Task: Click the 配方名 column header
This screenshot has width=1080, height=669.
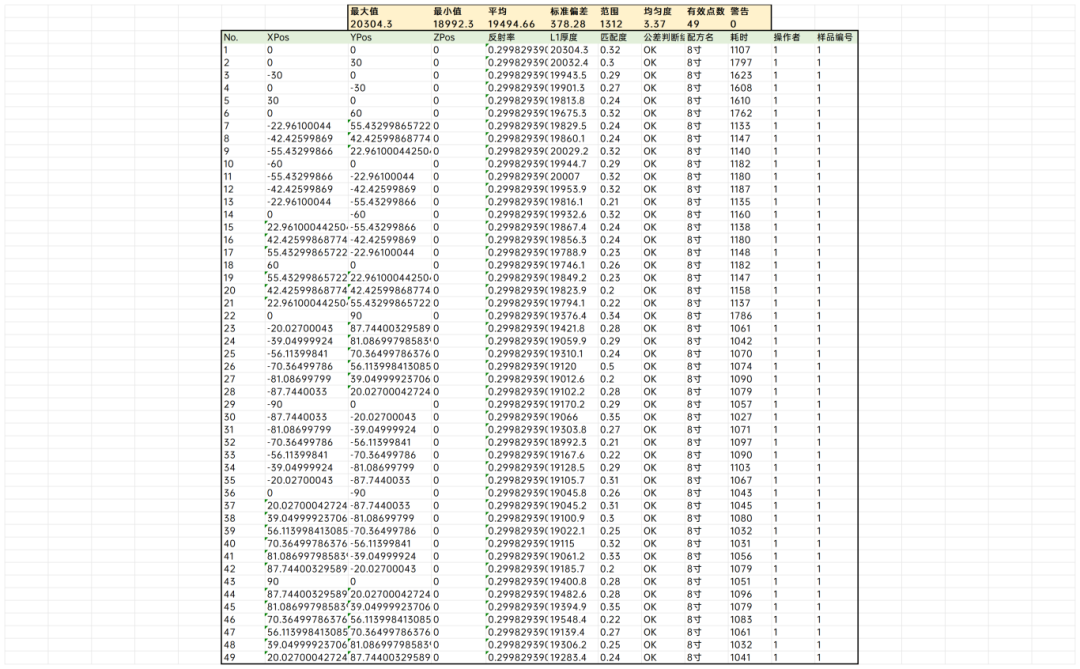Action: (x=707, y=37)
